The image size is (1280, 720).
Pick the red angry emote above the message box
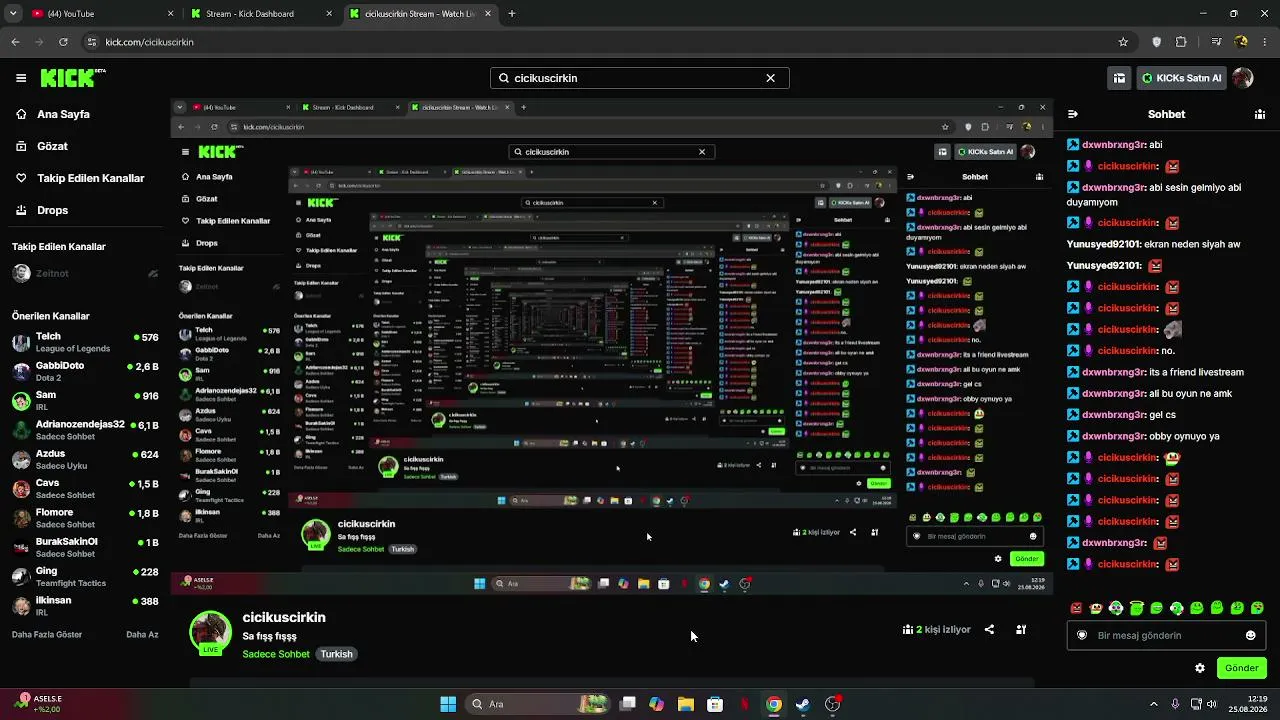coord(1076,607)
